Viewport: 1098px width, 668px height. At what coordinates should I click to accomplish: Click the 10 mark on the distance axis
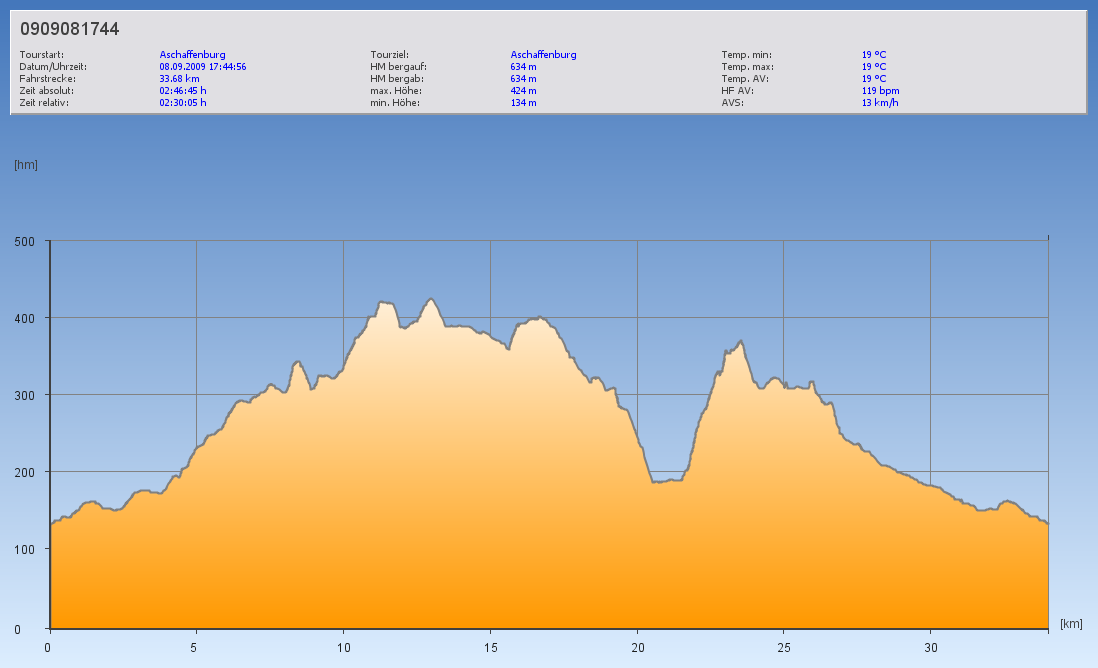[x=343, y=647]
